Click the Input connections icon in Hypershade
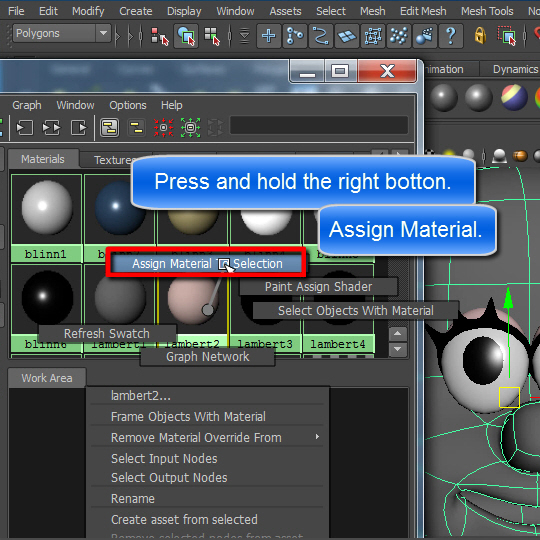Image resolution: width=540 pixels, height=540 pixels. [25, 128]
